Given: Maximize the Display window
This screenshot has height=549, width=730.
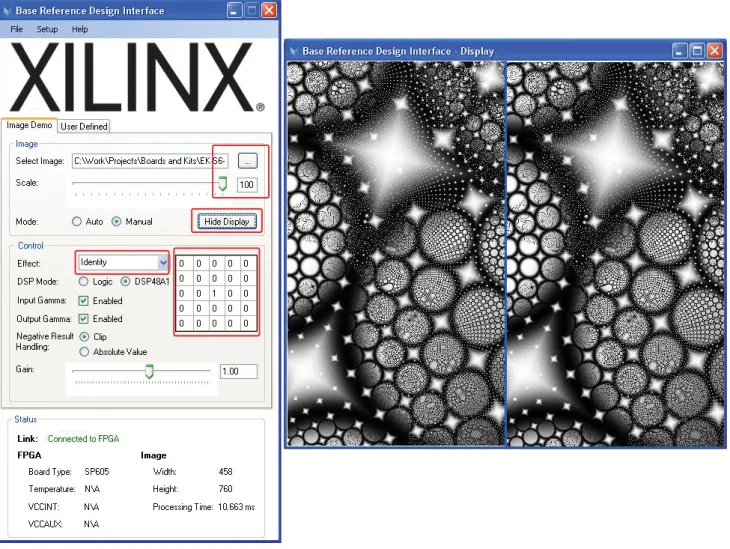Looking at the screenshot, I should 697,50.
